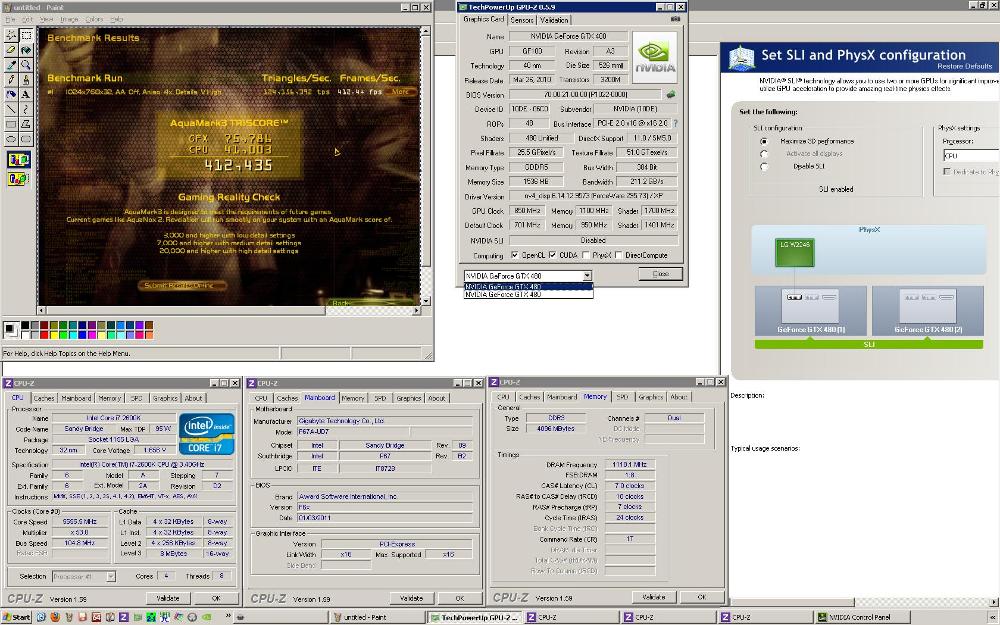
Task: Choose the Rounded Rectangle tool in Paint
Action: [x=26, y=138]
